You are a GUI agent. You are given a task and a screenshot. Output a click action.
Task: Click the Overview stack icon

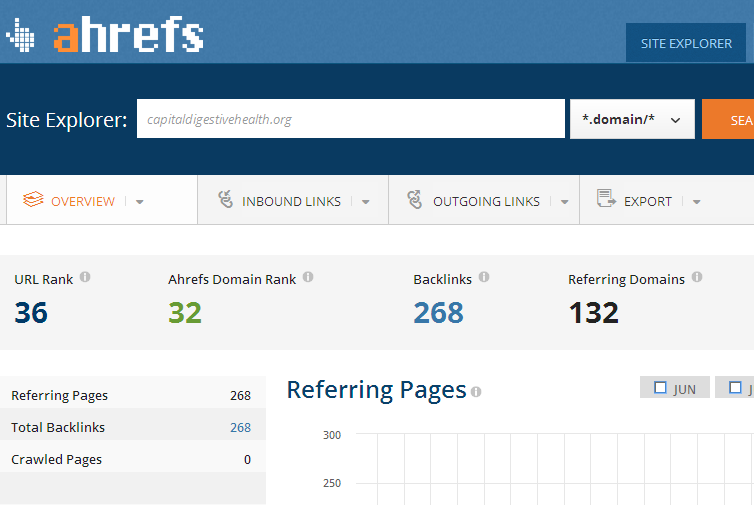point(33,199)
